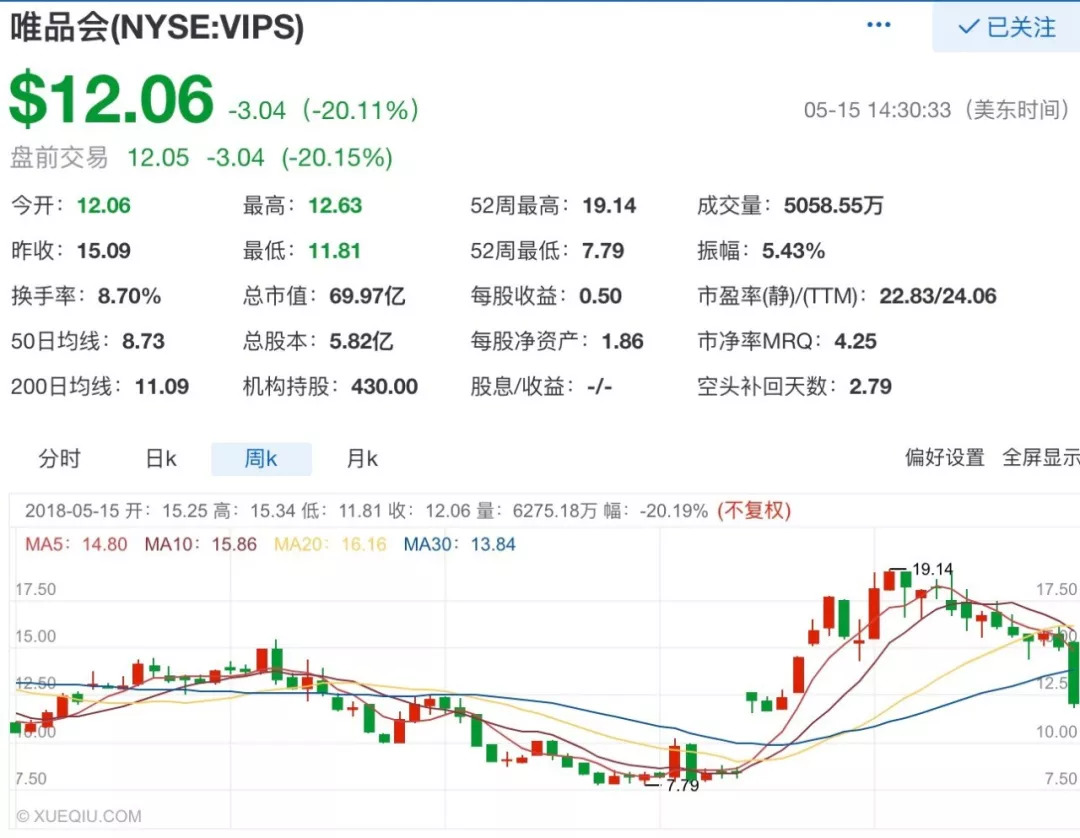Click the MA20: 16.16 indicator label
The height and width of the screenshot is (838, 1080).
click(x=330, y=545)
